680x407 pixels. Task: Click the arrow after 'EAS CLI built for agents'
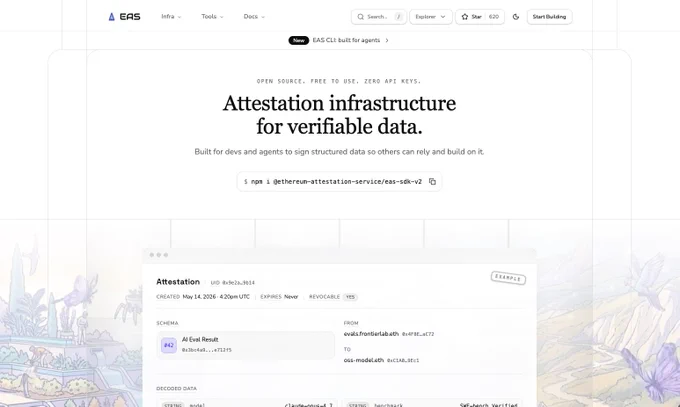[387, 40]
